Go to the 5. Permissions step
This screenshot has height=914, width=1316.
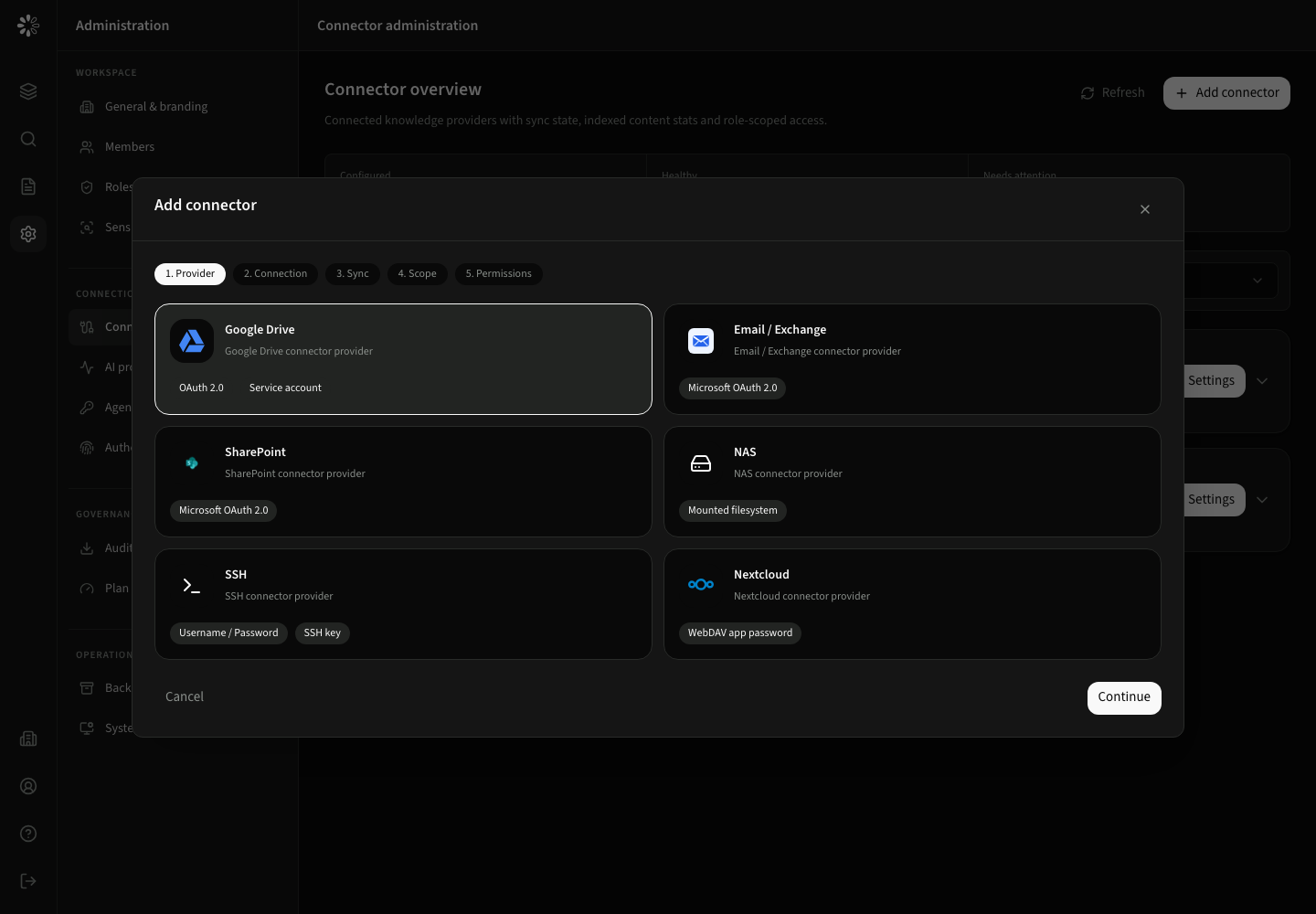[x=499, y=274]
